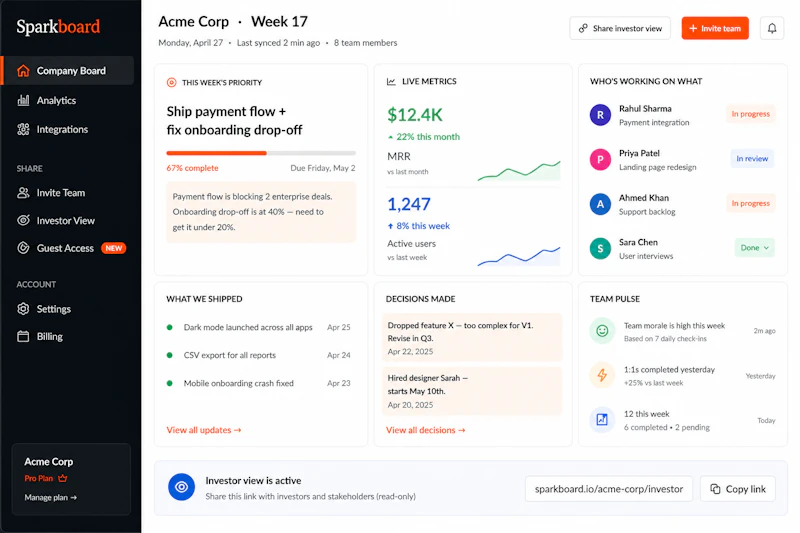Click View all updates link
The image size is (800, 533).
204,430
